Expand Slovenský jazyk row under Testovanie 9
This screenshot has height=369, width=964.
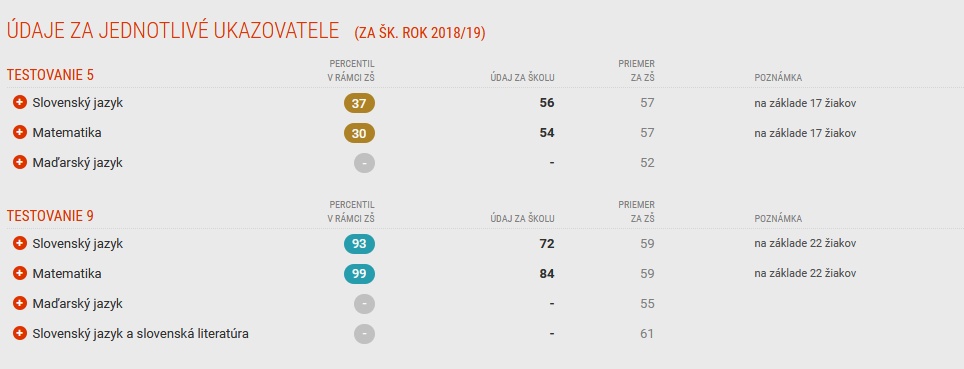coord(20,243)
